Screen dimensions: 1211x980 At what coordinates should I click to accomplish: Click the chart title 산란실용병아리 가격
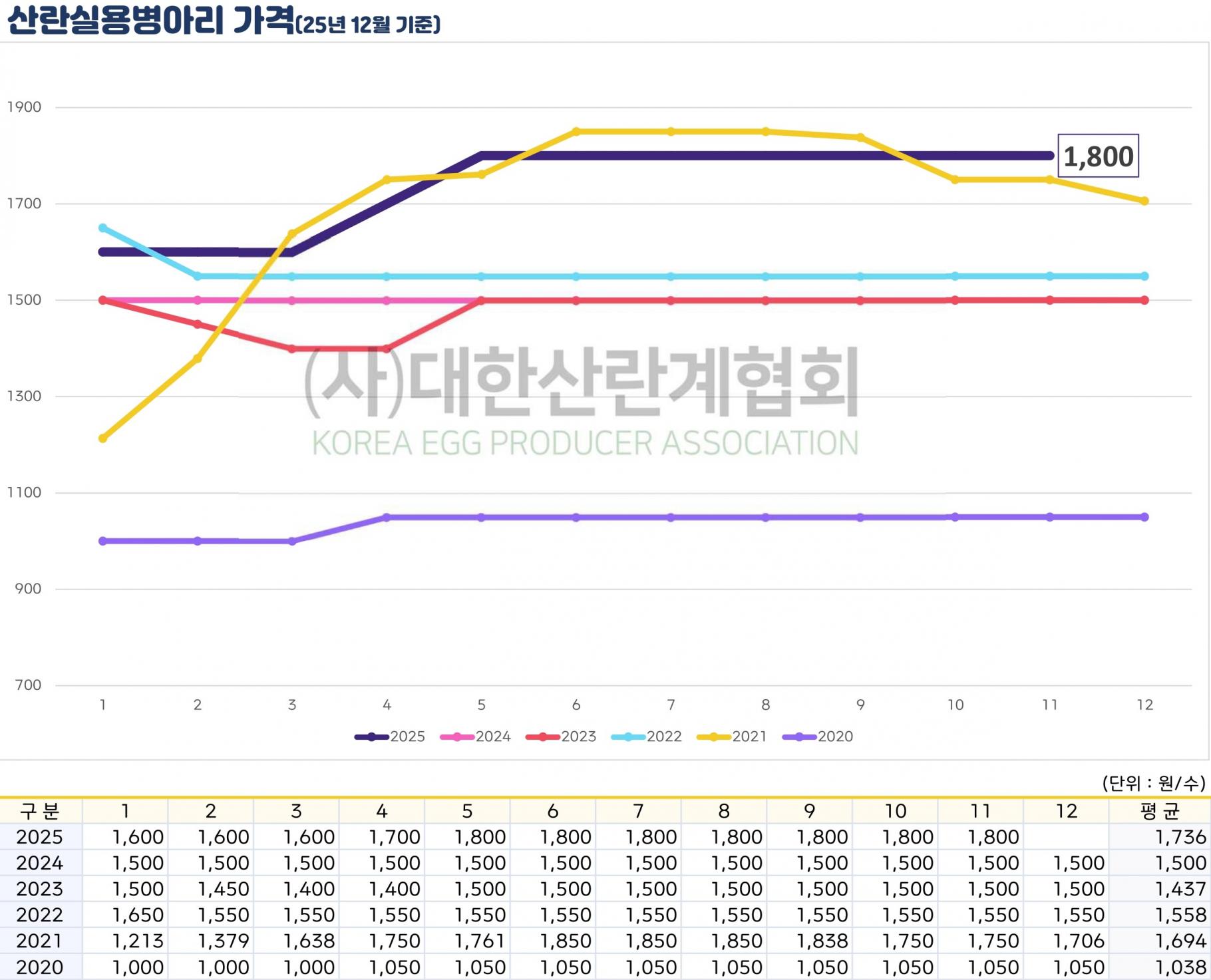coord(150,21)
